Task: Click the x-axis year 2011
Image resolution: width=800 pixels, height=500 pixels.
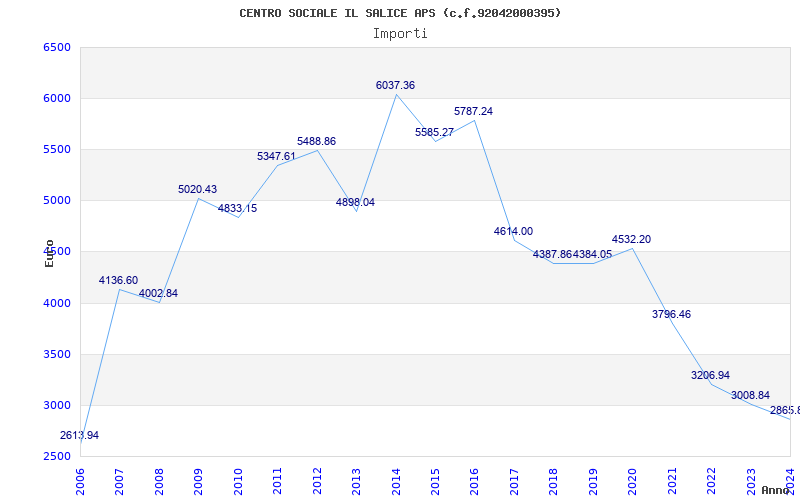Action: (x=278, y=482)
